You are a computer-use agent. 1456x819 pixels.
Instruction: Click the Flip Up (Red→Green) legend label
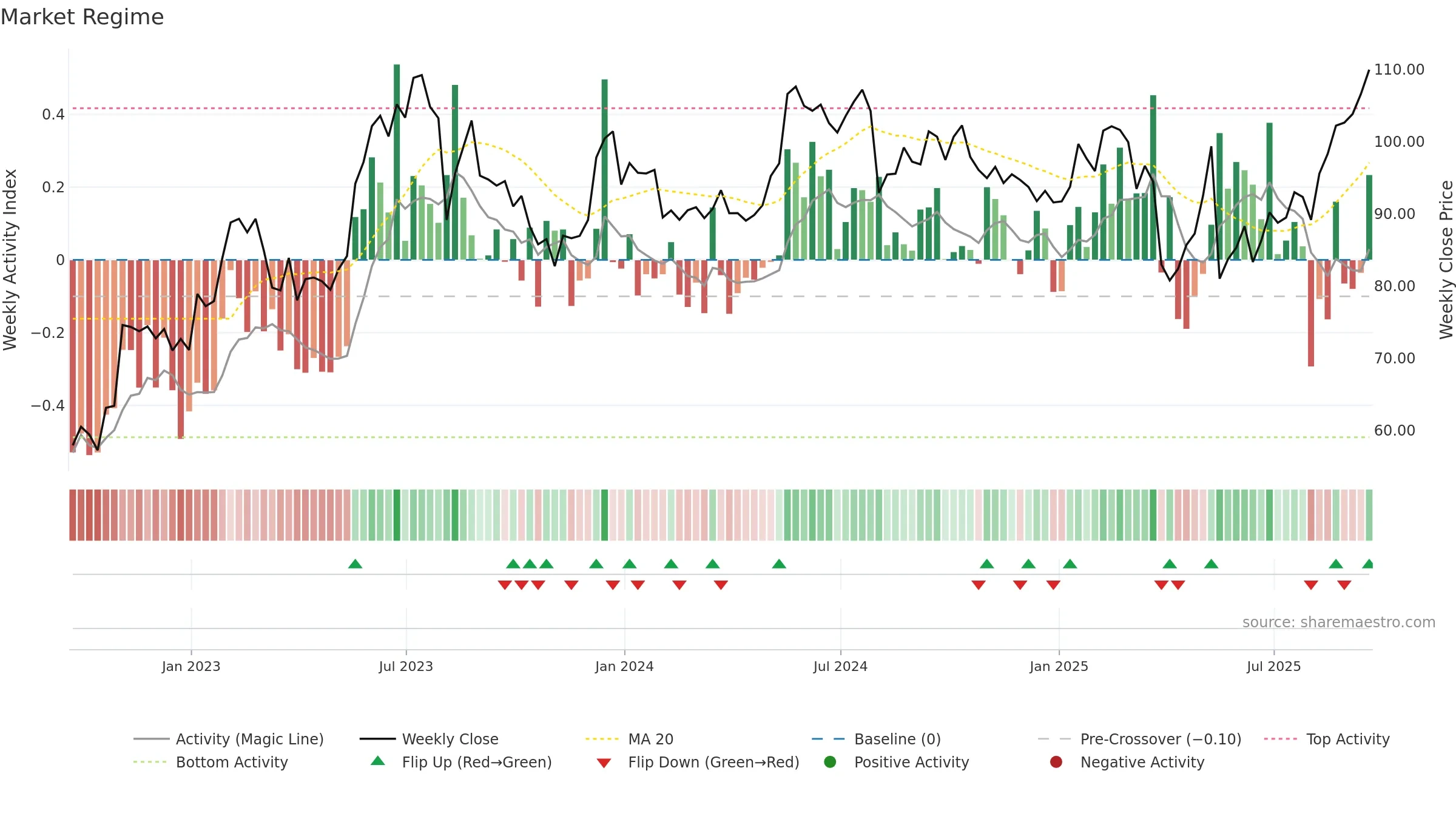pos(477,762)
